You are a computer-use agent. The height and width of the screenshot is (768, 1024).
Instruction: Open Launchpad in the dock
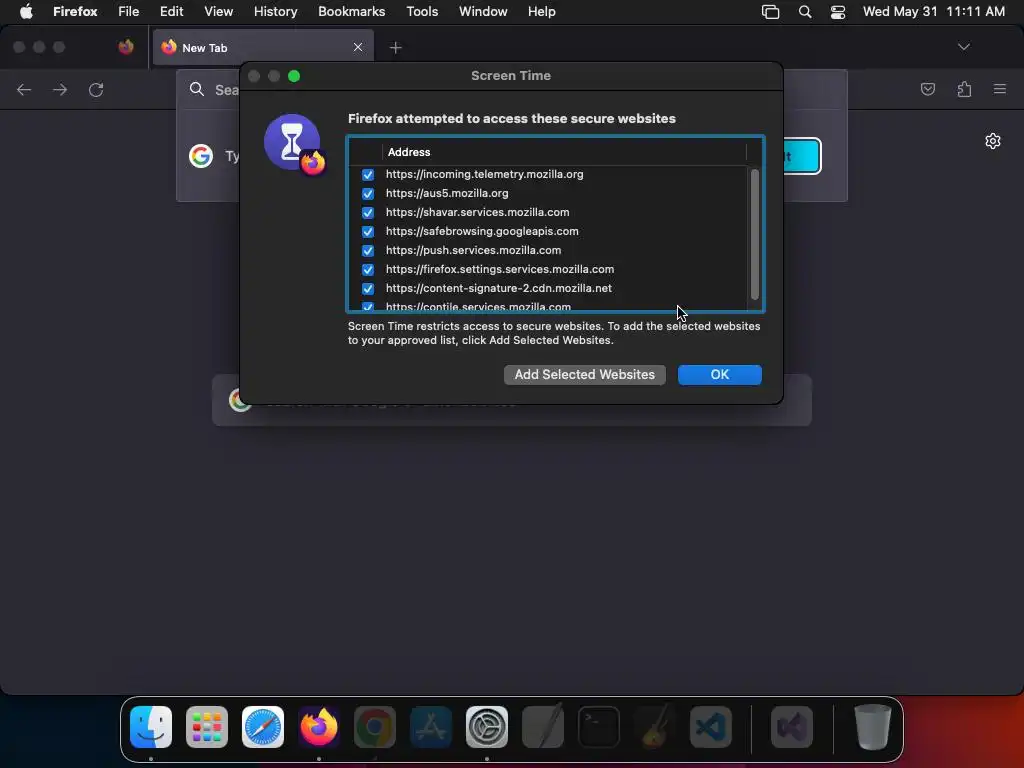[207, 727]
